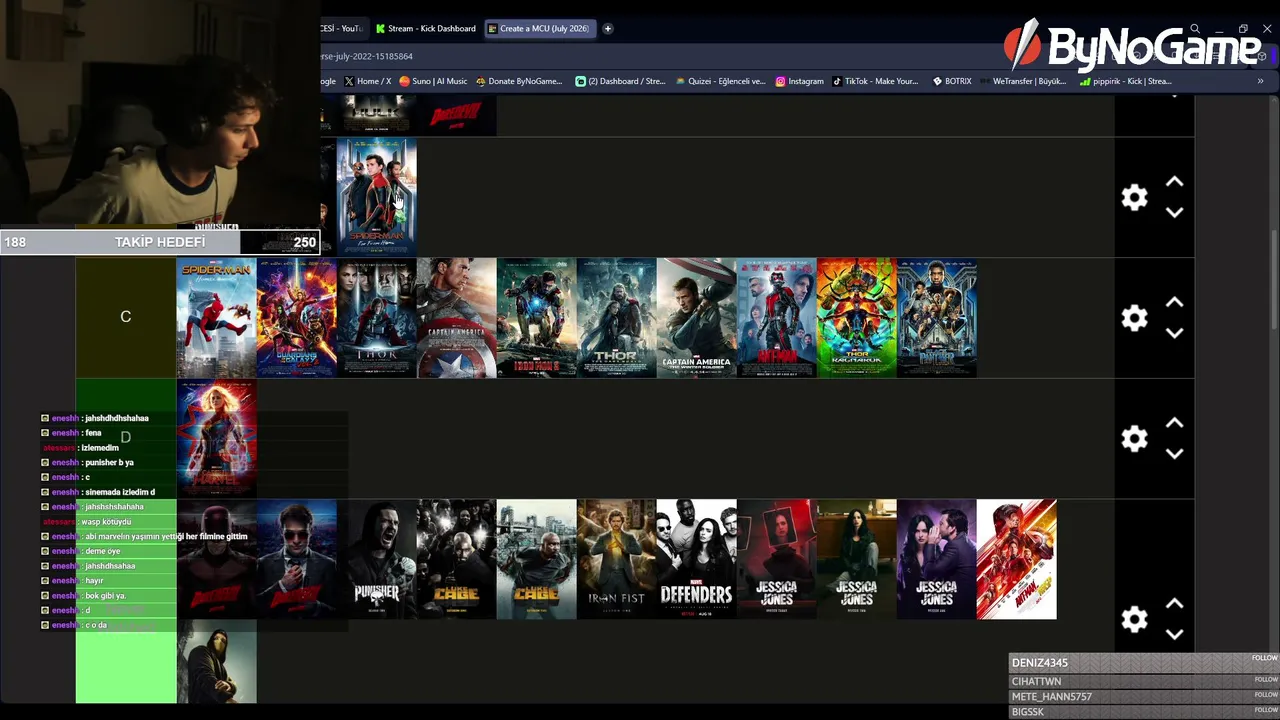Pick the Ant-Man poster in C tier
The image size is (1280, 720).
pyautogui.click(x=777, y=318)
